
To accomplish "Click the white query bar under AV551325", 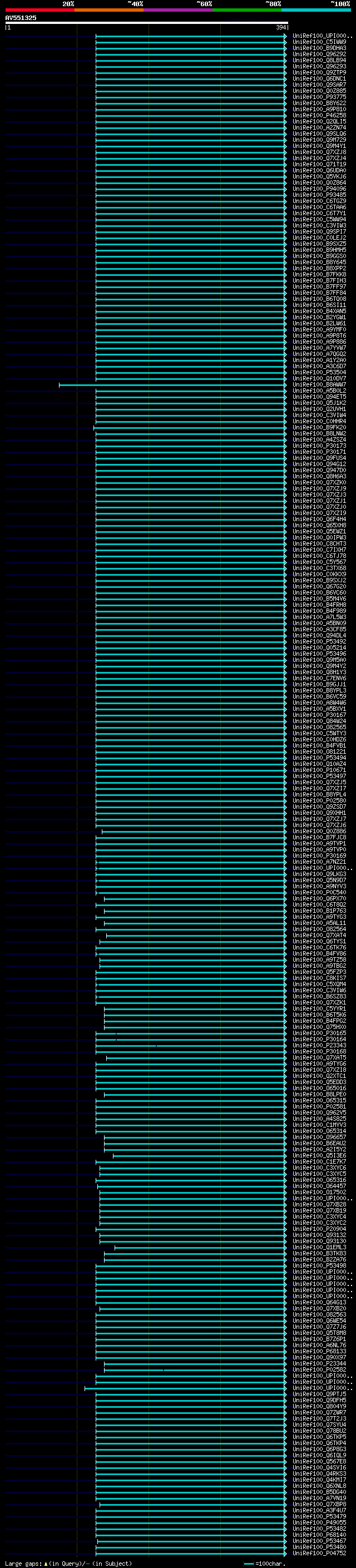I will [x=147, y=23].
